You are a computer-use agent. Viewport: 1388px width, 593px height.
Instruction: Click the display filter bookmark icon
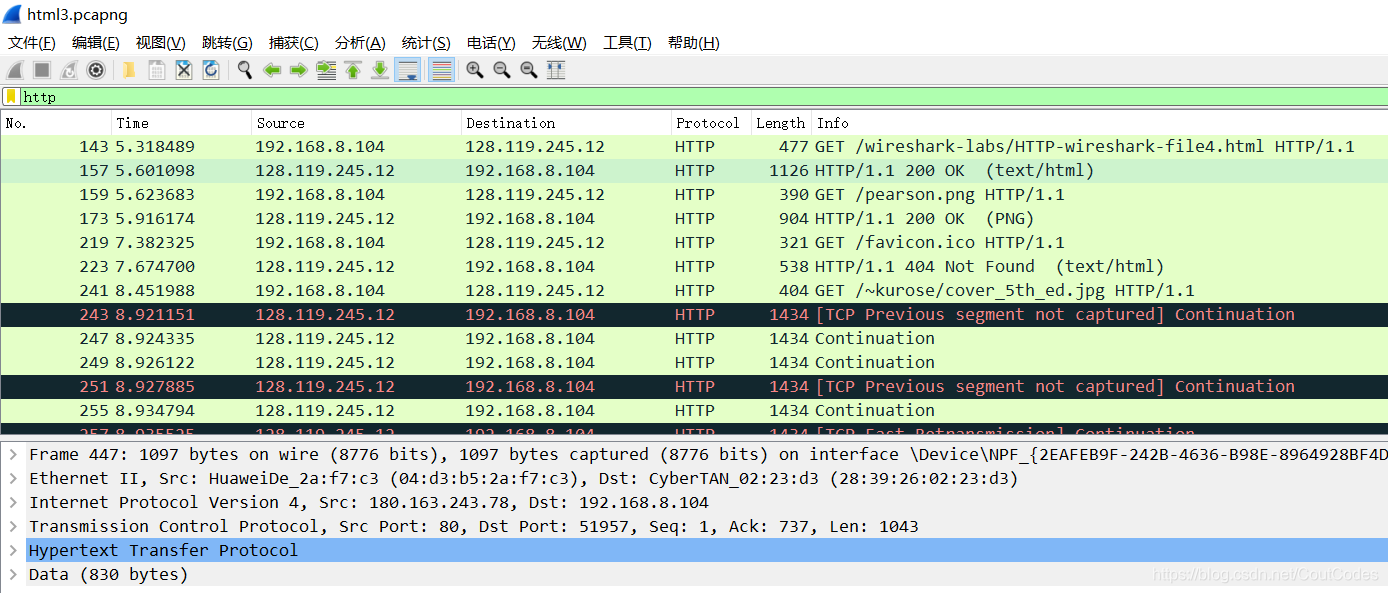tap(12, 97)
